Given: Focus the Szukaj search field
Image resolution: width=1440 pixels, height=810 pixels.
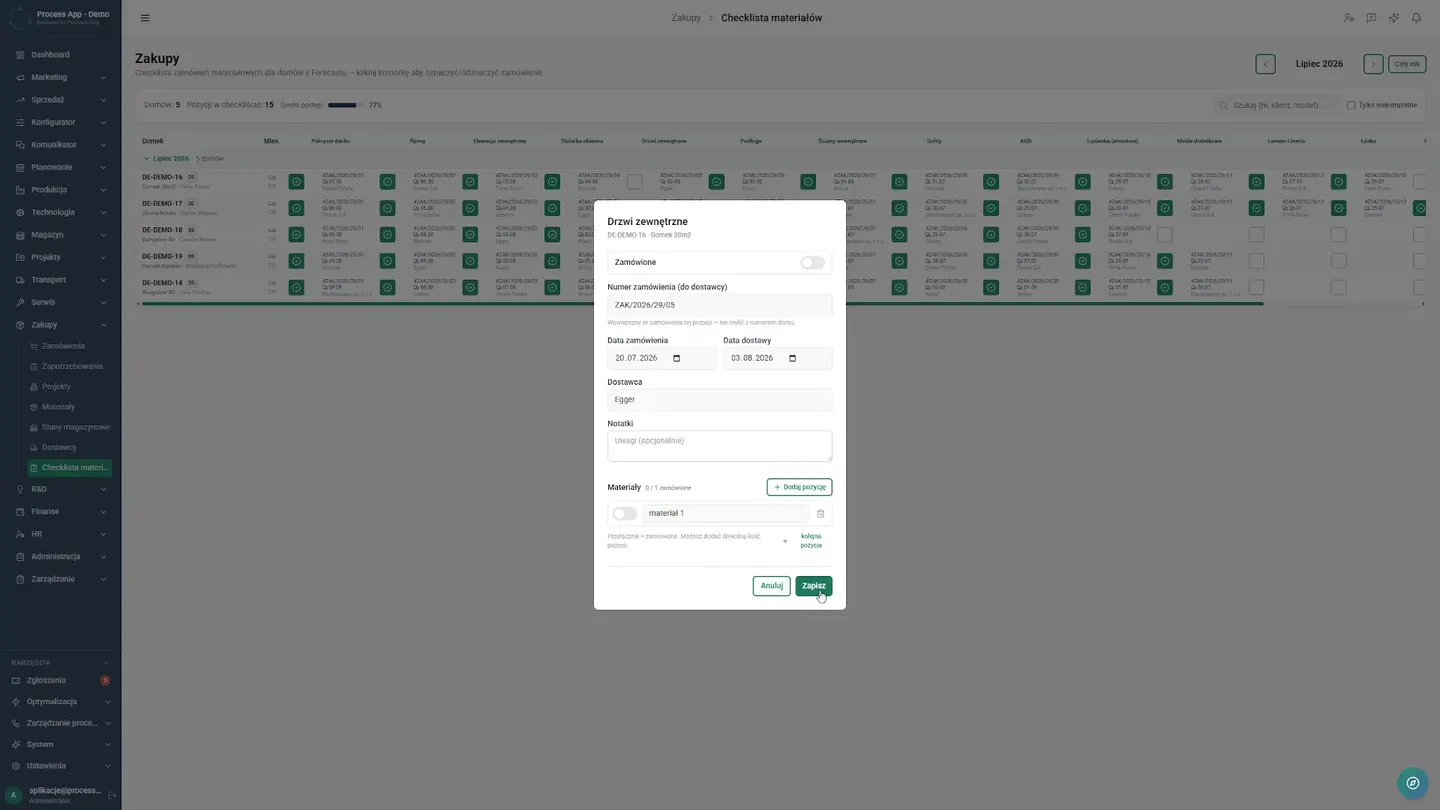Looking at the screenshot, I should coord(1276,105).
